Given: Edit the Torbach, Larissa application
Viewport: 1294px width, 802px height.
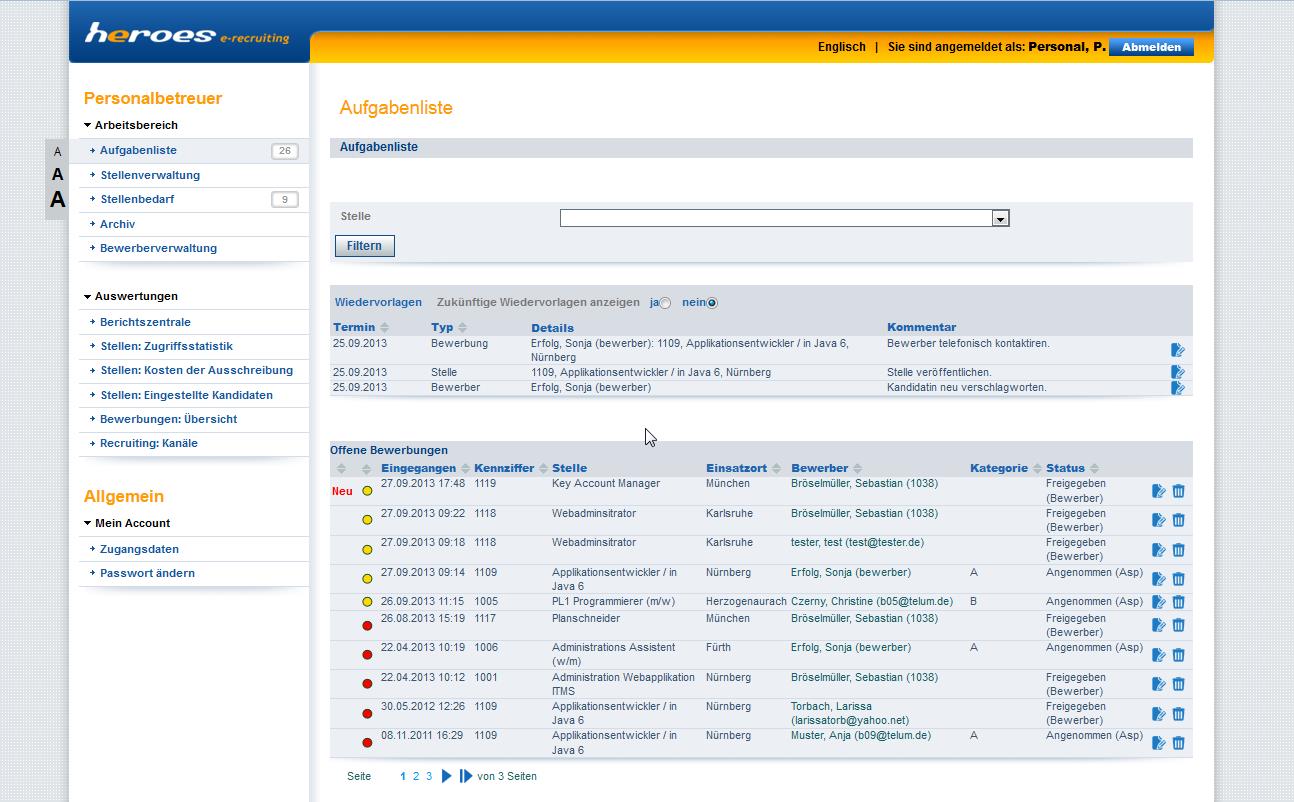Looking at the screenshot, I should tap(1159, 714).
